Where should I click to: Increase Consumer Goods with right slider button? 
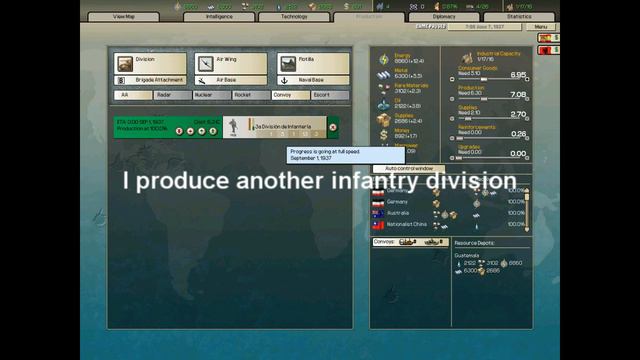tap(527, 79)
